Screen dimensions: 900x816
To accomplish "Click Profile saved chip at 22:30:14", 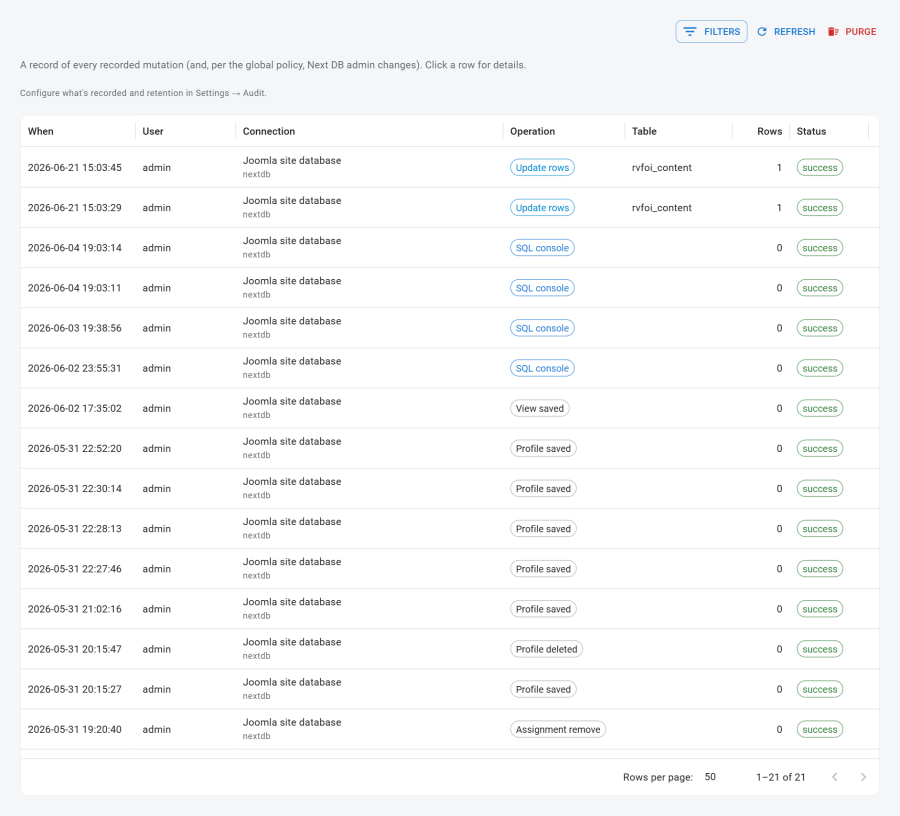I will coord(543,488).
